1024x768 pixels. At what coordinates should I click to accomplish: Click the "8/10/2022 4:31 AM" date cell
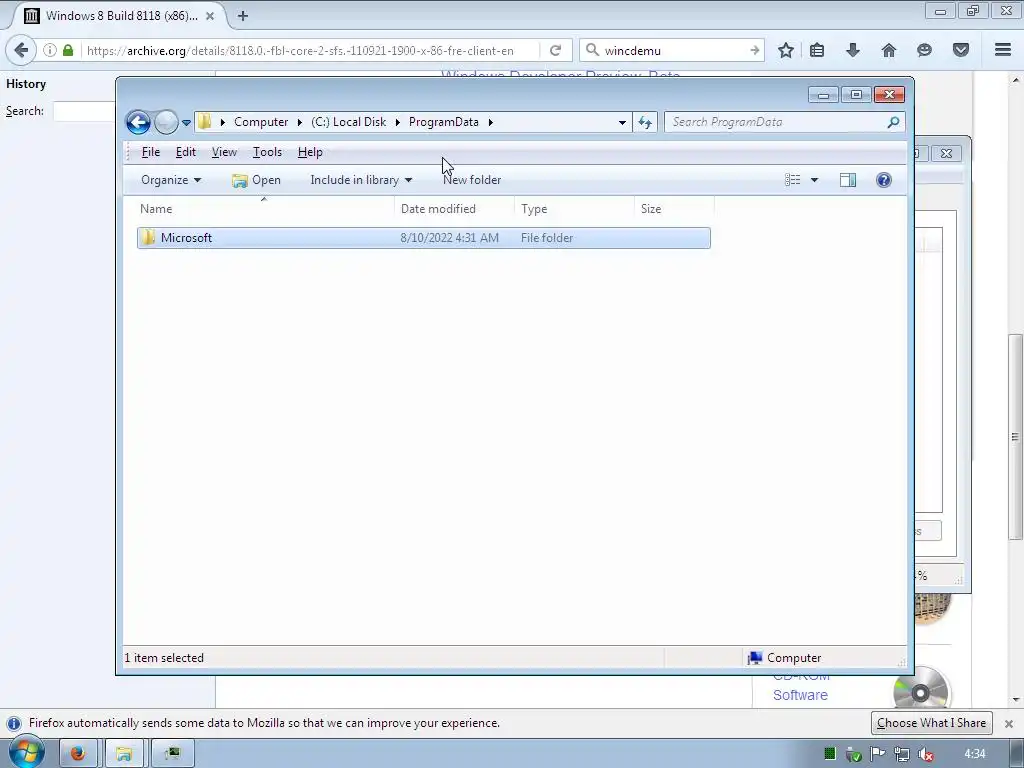449,238
